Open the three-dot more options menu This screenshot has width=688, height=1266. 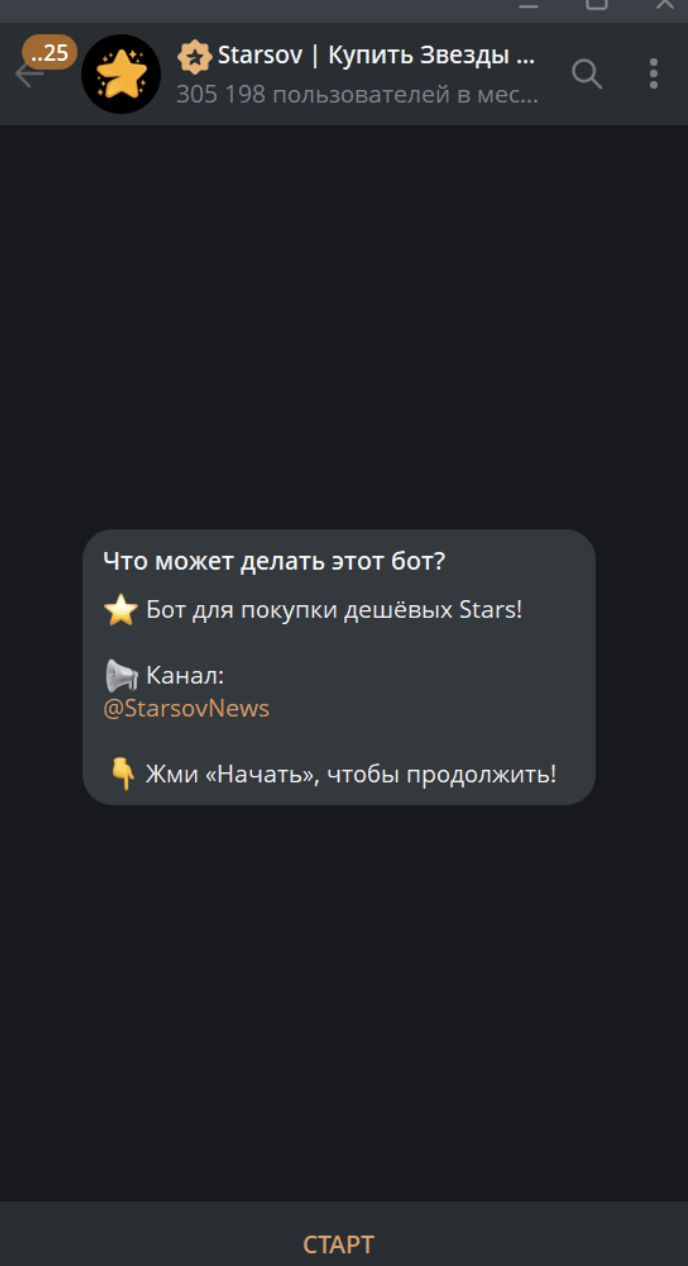point(653,74)
